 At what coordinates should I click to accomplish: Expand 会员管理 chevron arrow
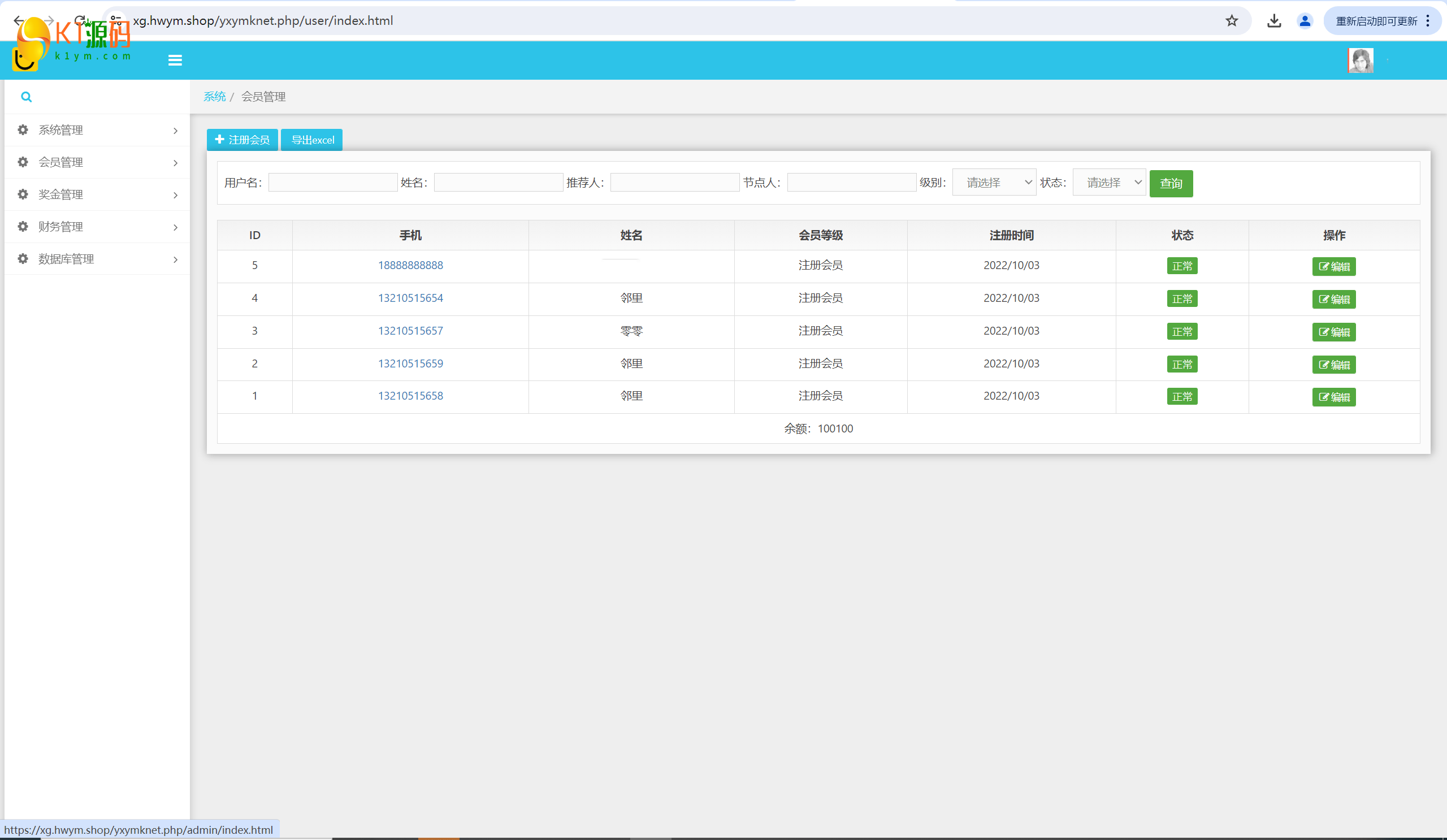pyautogui.click(x=175, y=163)
